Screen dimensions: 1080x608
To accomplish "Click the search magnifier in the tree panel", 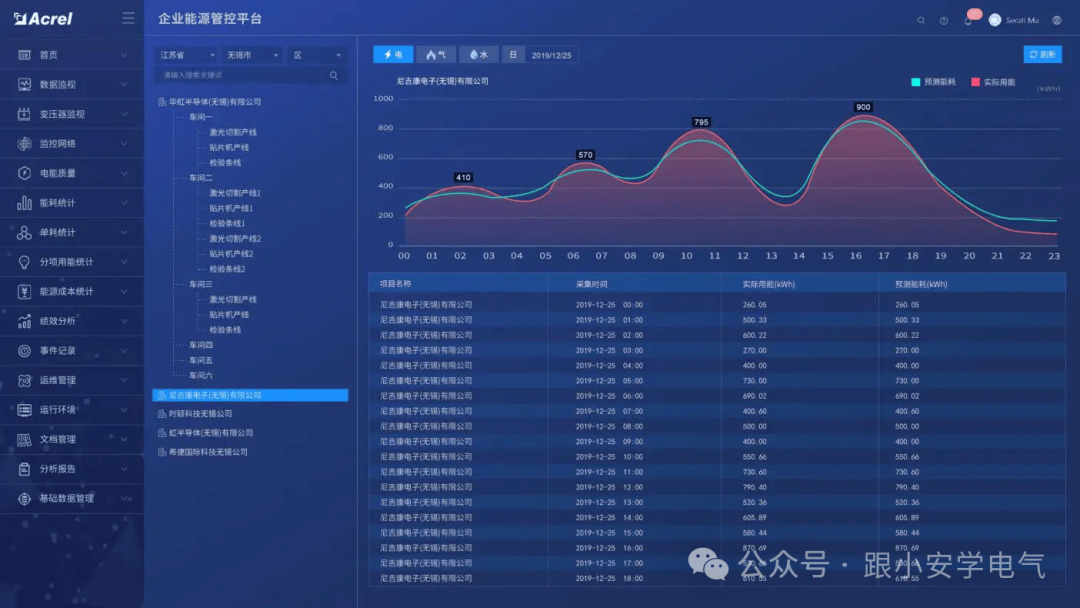I will pyautogui.click(x=334, y=75).
